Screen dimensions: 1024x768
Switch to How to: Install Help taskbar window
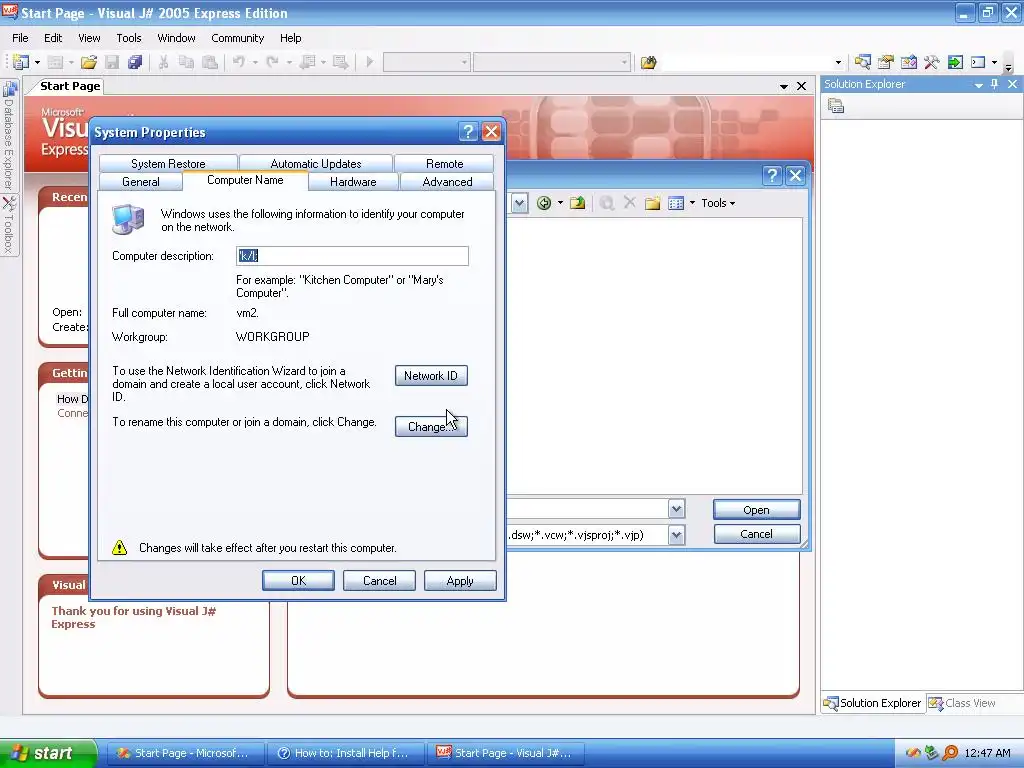click(x=346, y=753)
